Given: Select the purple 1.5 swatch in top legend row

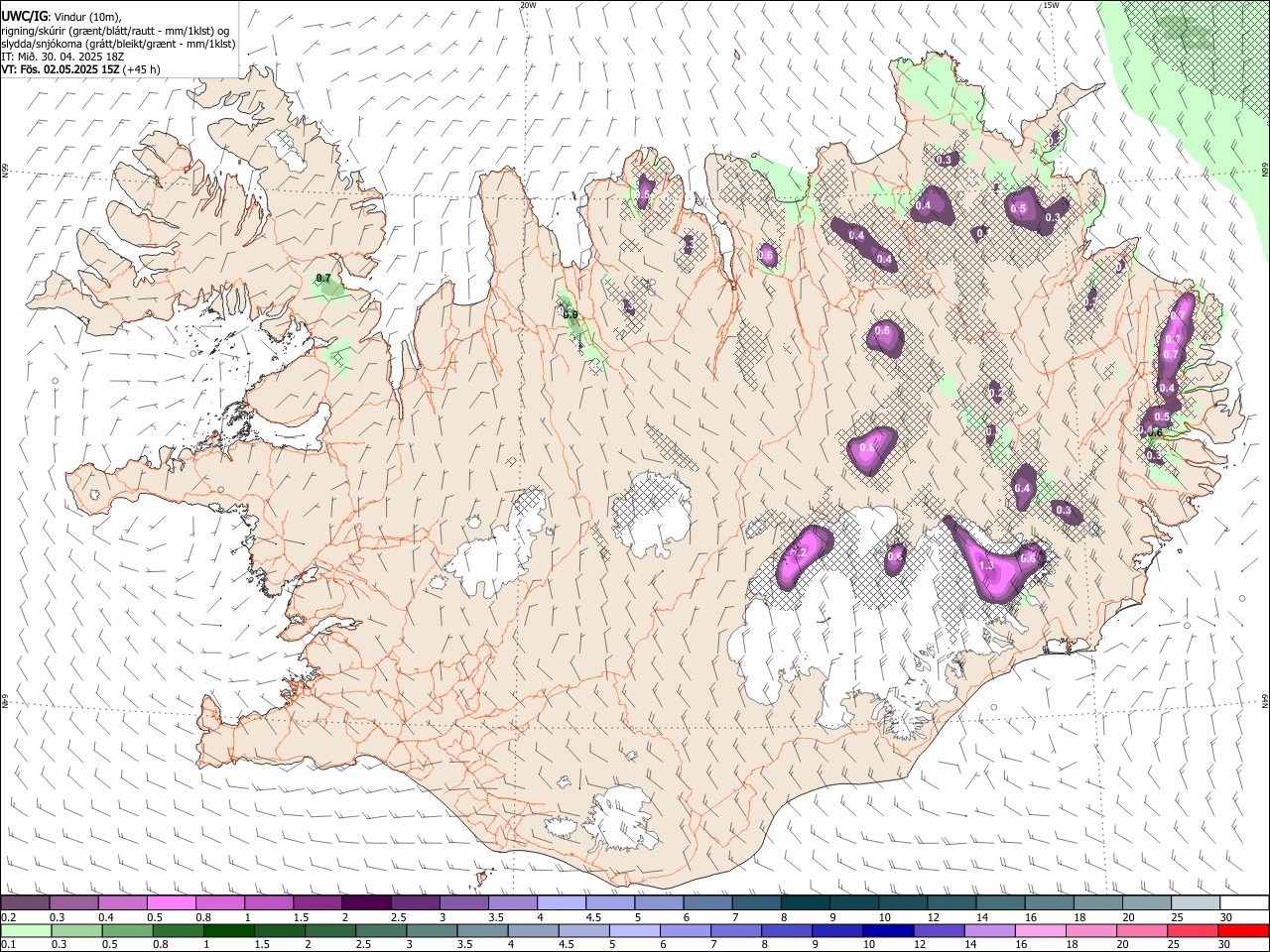Looking at the screenshot, I should click(x=317, y=902).
